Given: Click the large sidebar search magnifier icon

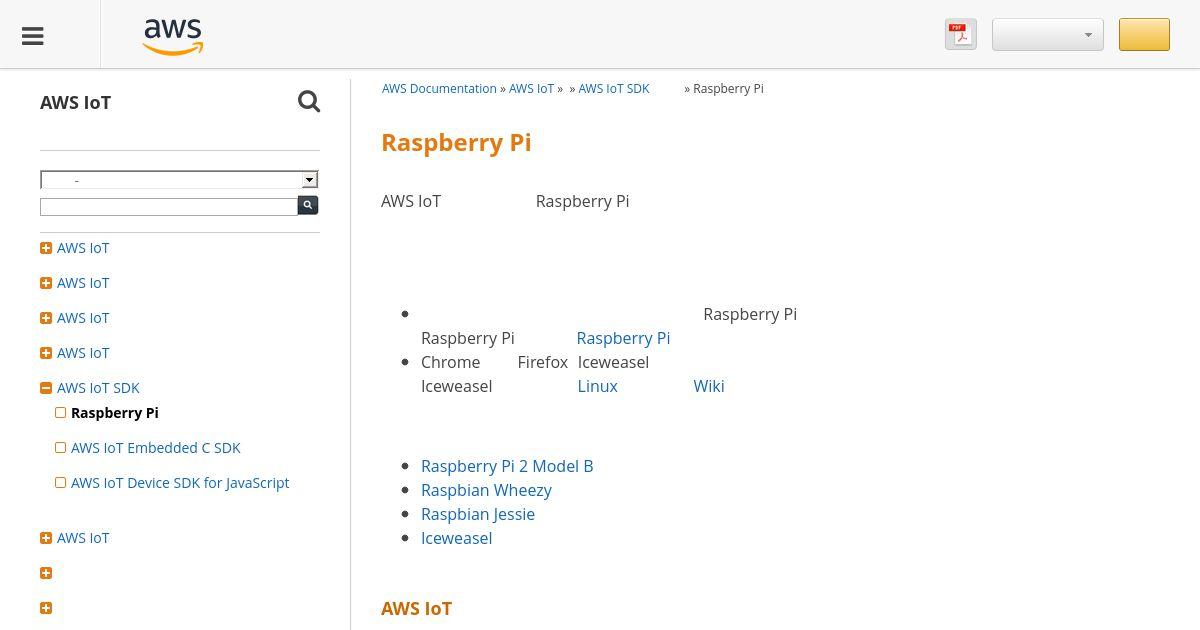Looking at the screenshot, I should 309,102.
